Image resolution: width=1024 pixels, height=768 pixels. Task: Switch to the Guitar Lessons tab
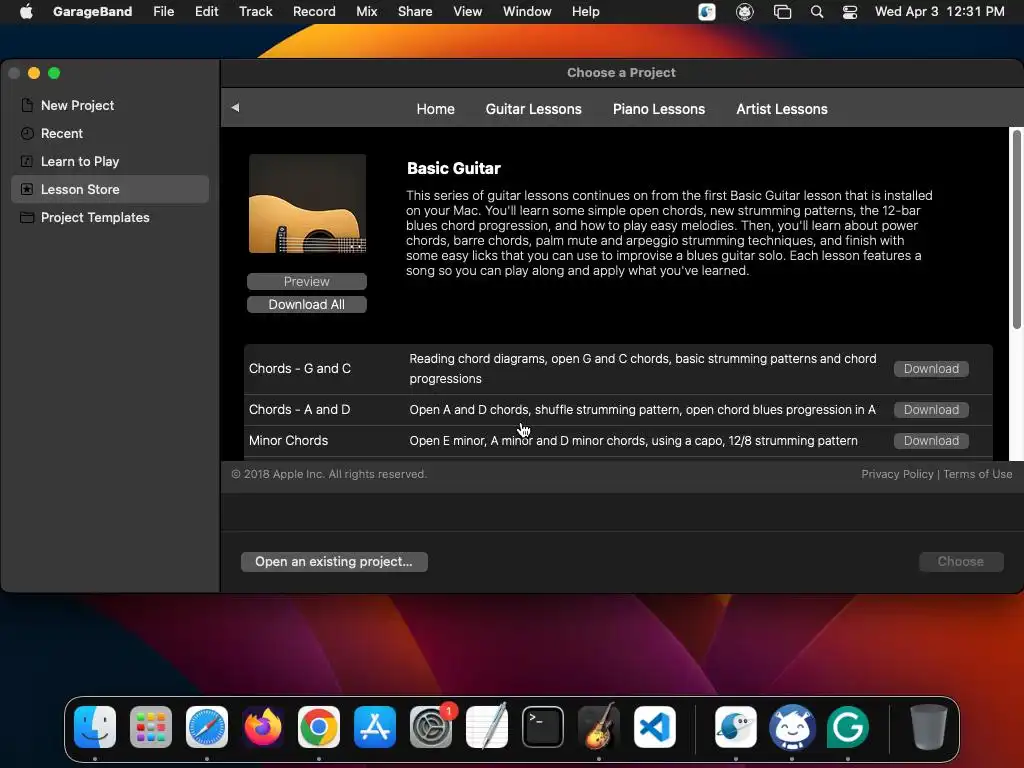pyautogui.click(x=534, y=109)
